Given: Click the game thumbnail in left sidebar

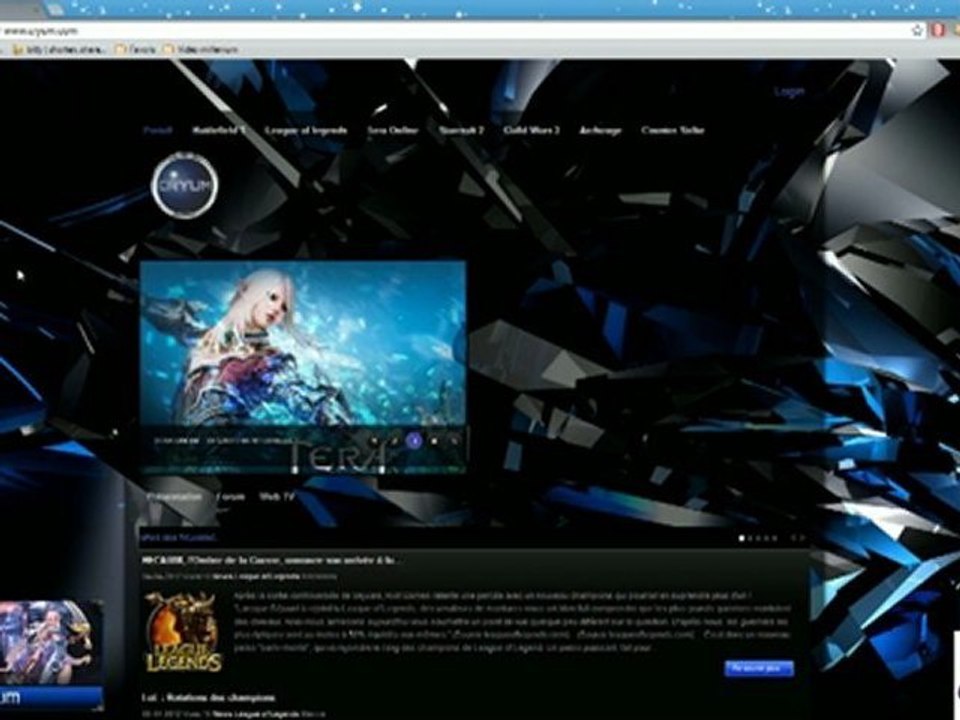Looking at the screenshot, I should [51, 642].
